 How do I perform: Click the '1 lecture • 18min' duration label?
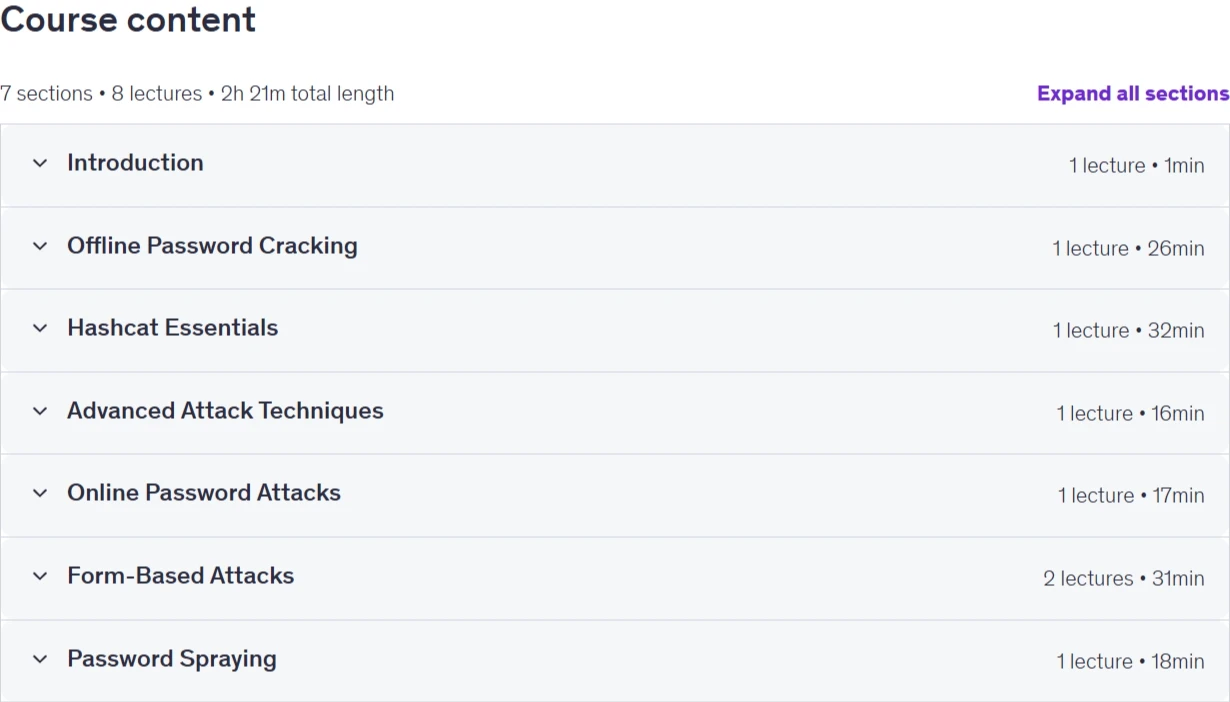click(1130, 661)
